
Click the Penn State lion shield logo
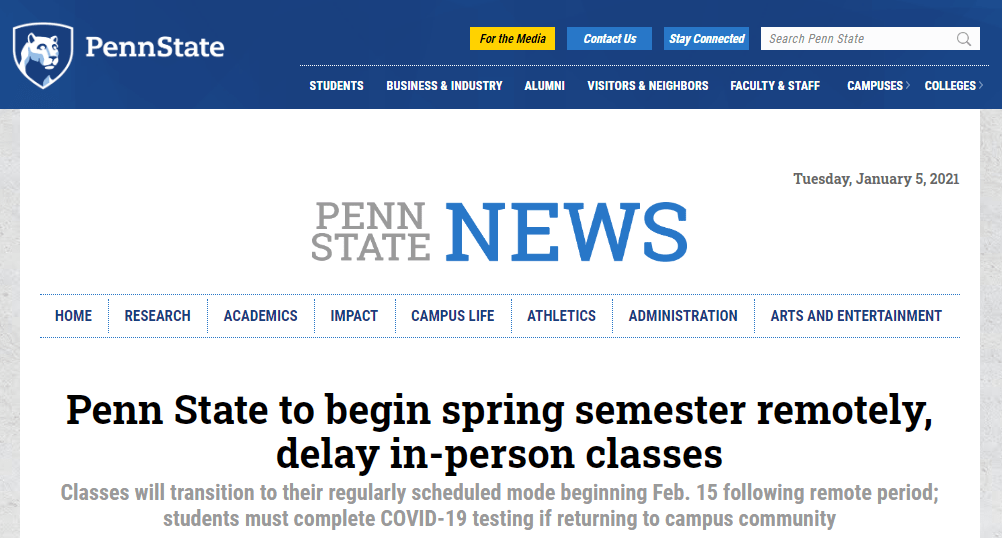tap(43, 56)
